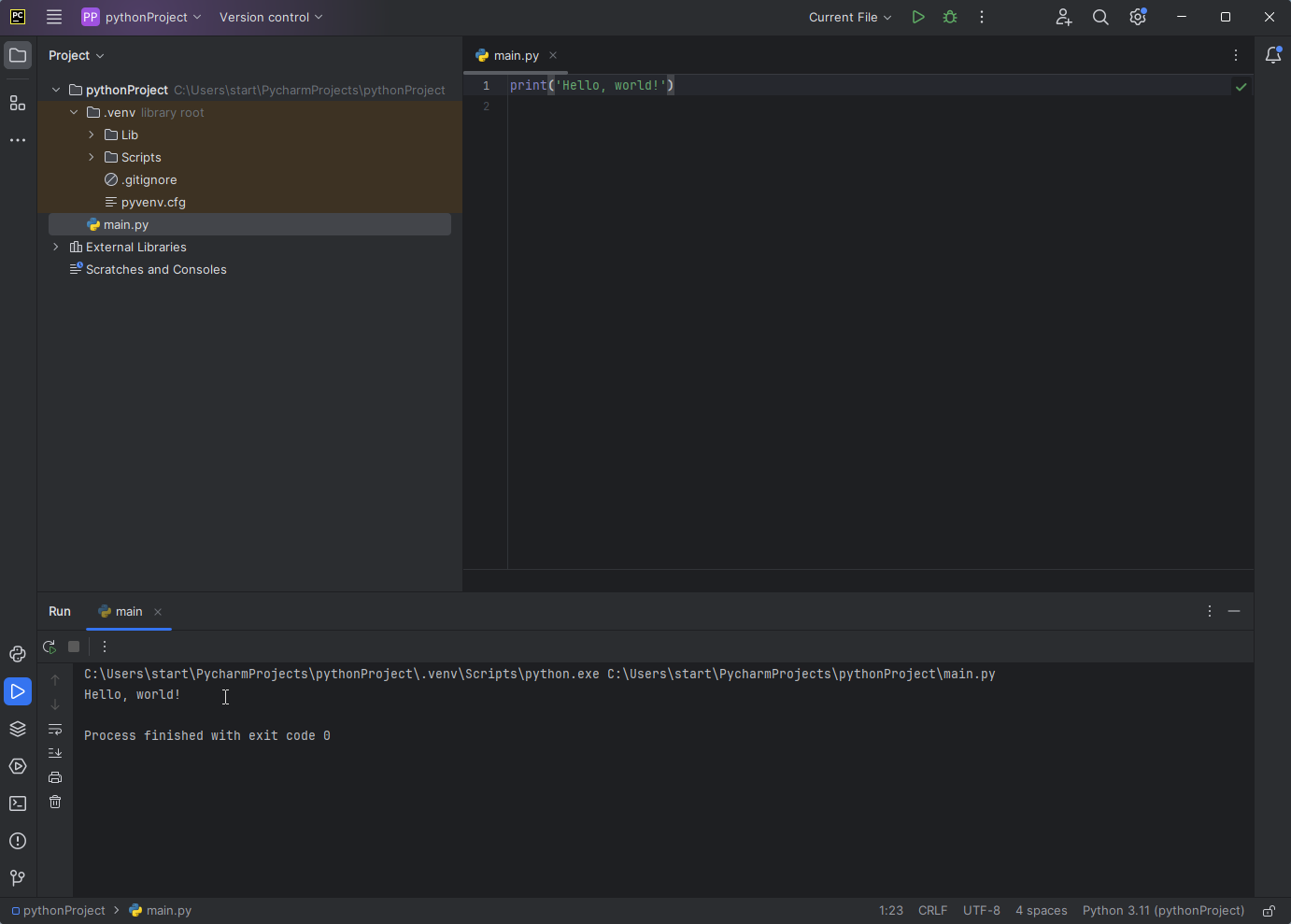Open Services tool window icon
The image size is (1291, 924).
(x=18, y=766)
